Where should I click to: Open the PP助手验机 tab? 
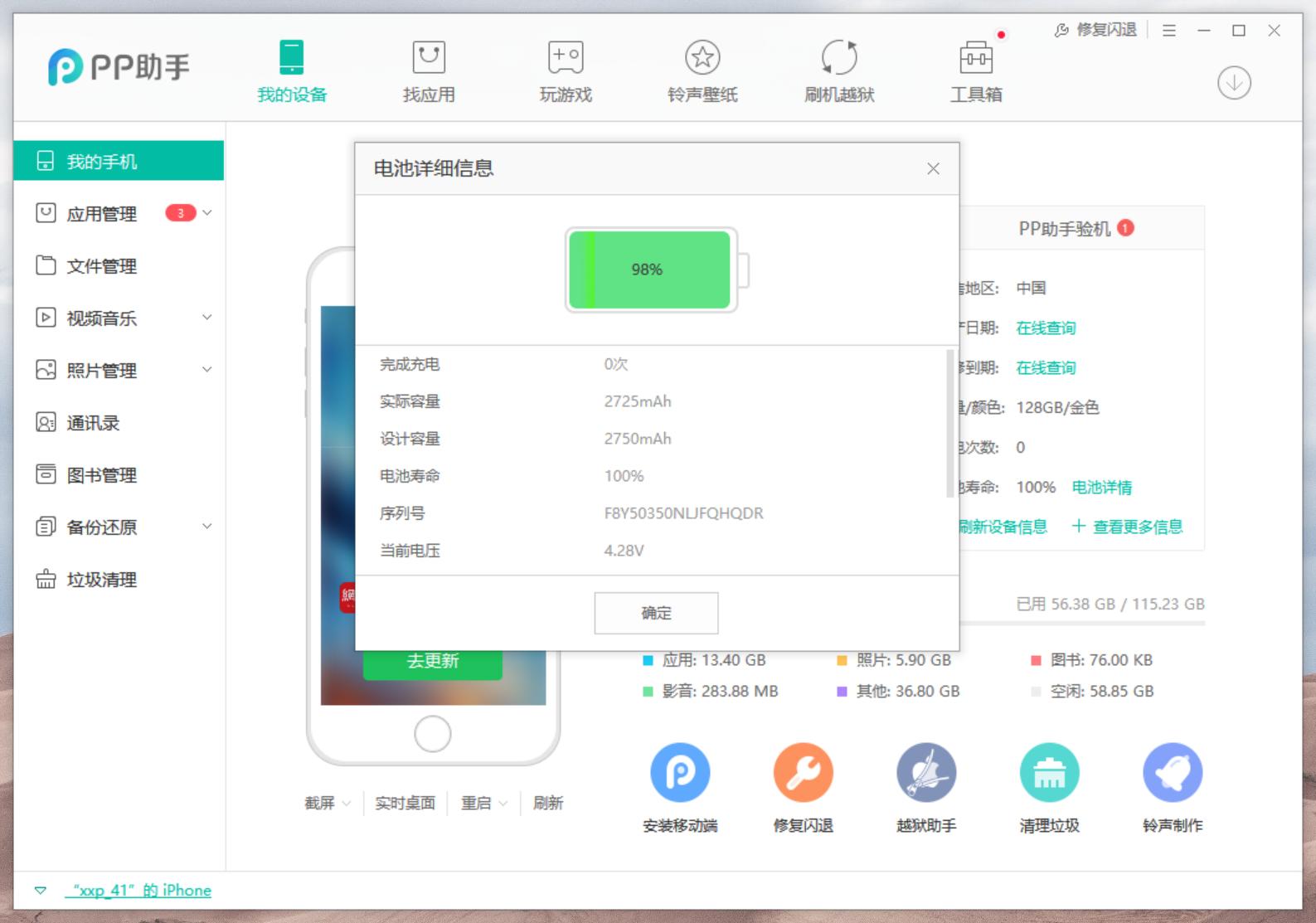click(1076, 229)
